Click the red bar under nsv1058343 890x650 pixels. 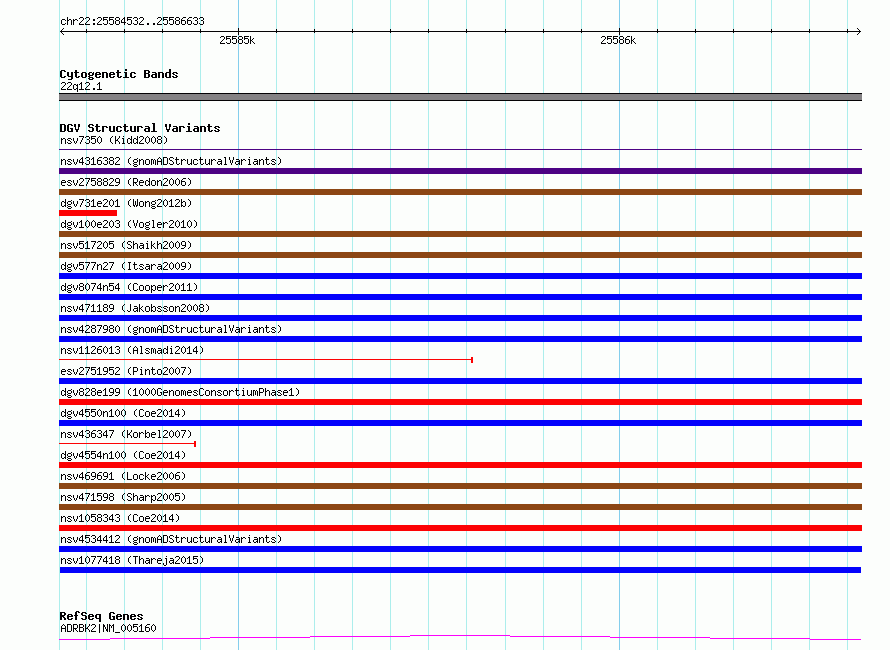pos(460,528)
